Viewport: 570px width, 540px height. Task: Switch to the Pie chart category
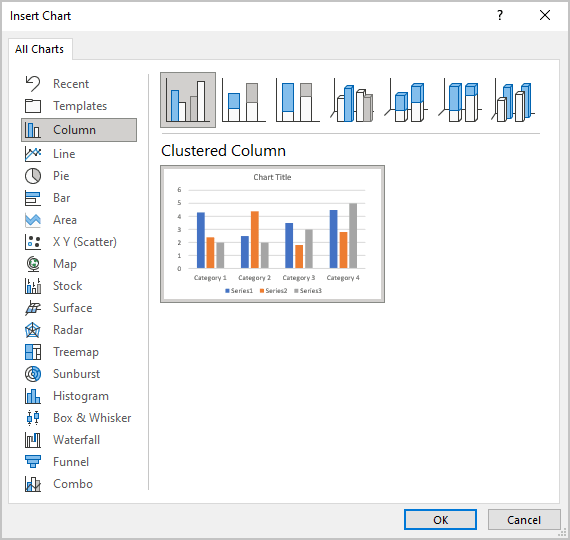tap(79, 176)
